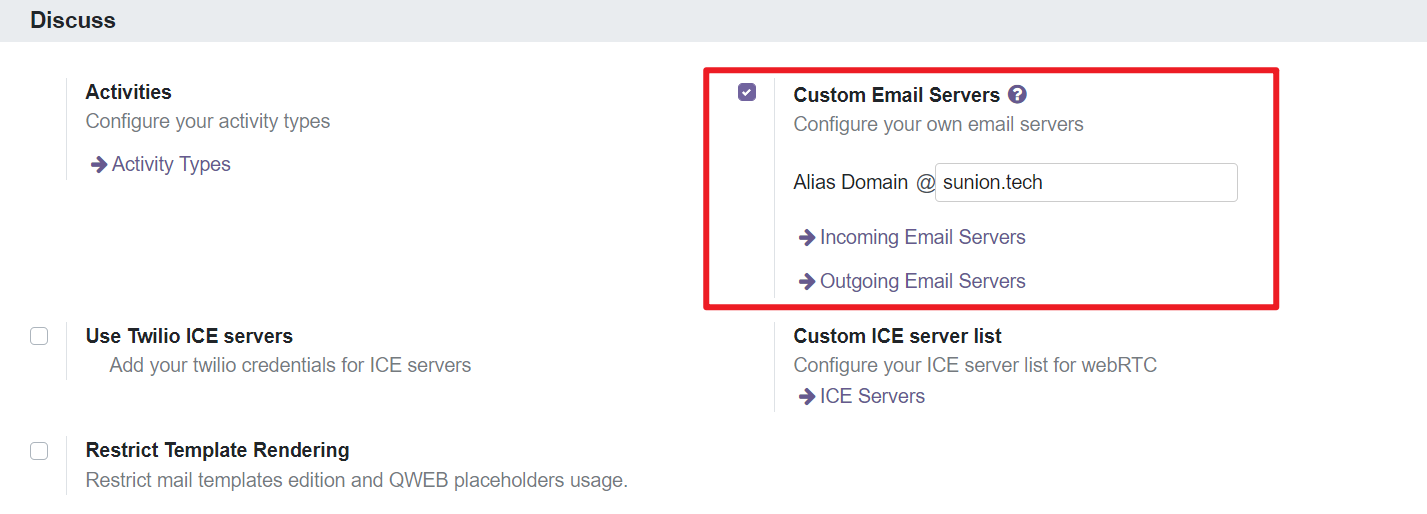
Task: Click the Restrict Template Rendering label
Action: click(217, 450)
